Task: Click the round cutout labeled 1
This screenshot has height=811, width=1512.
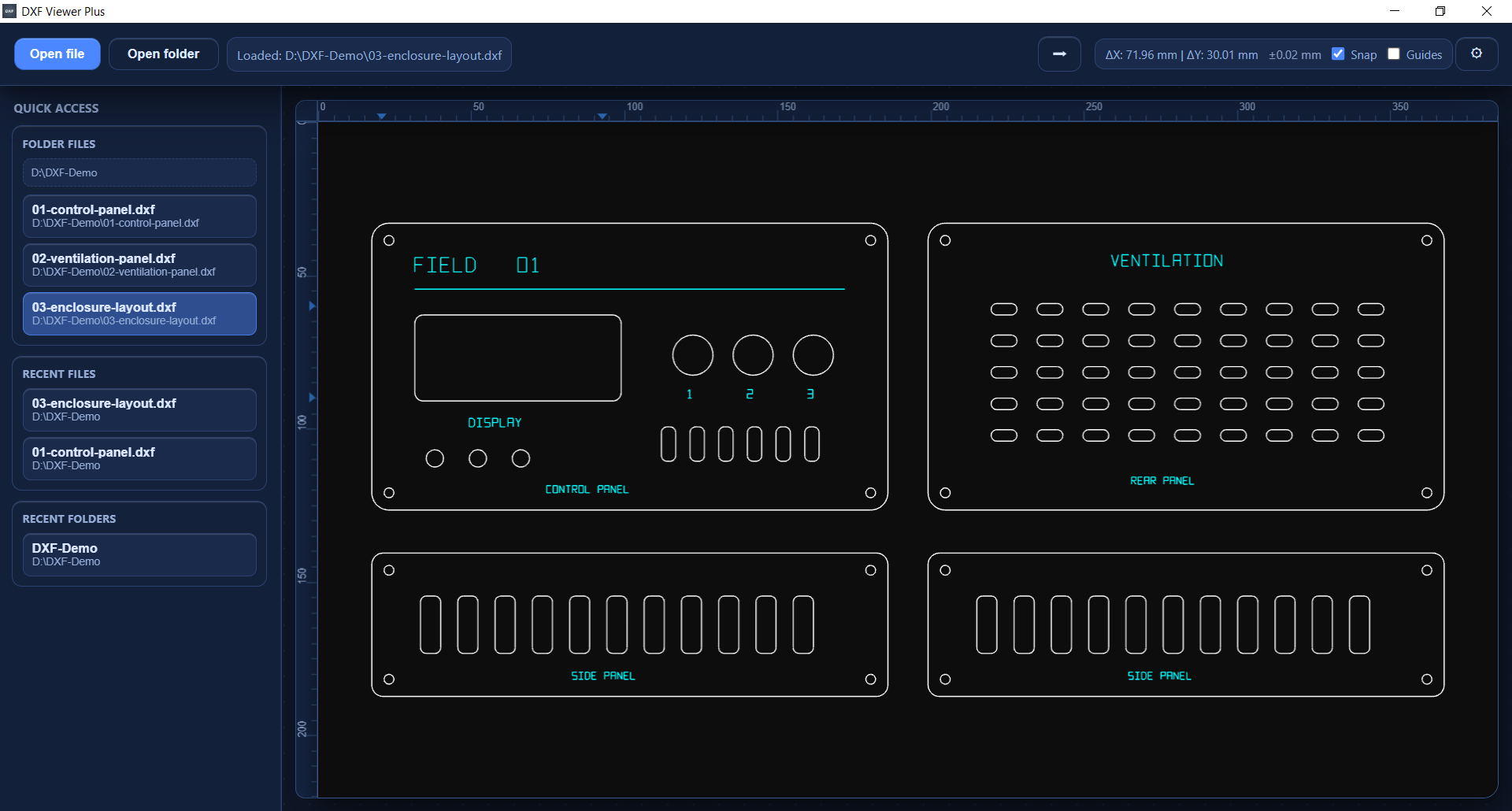Action: [692, 355]
